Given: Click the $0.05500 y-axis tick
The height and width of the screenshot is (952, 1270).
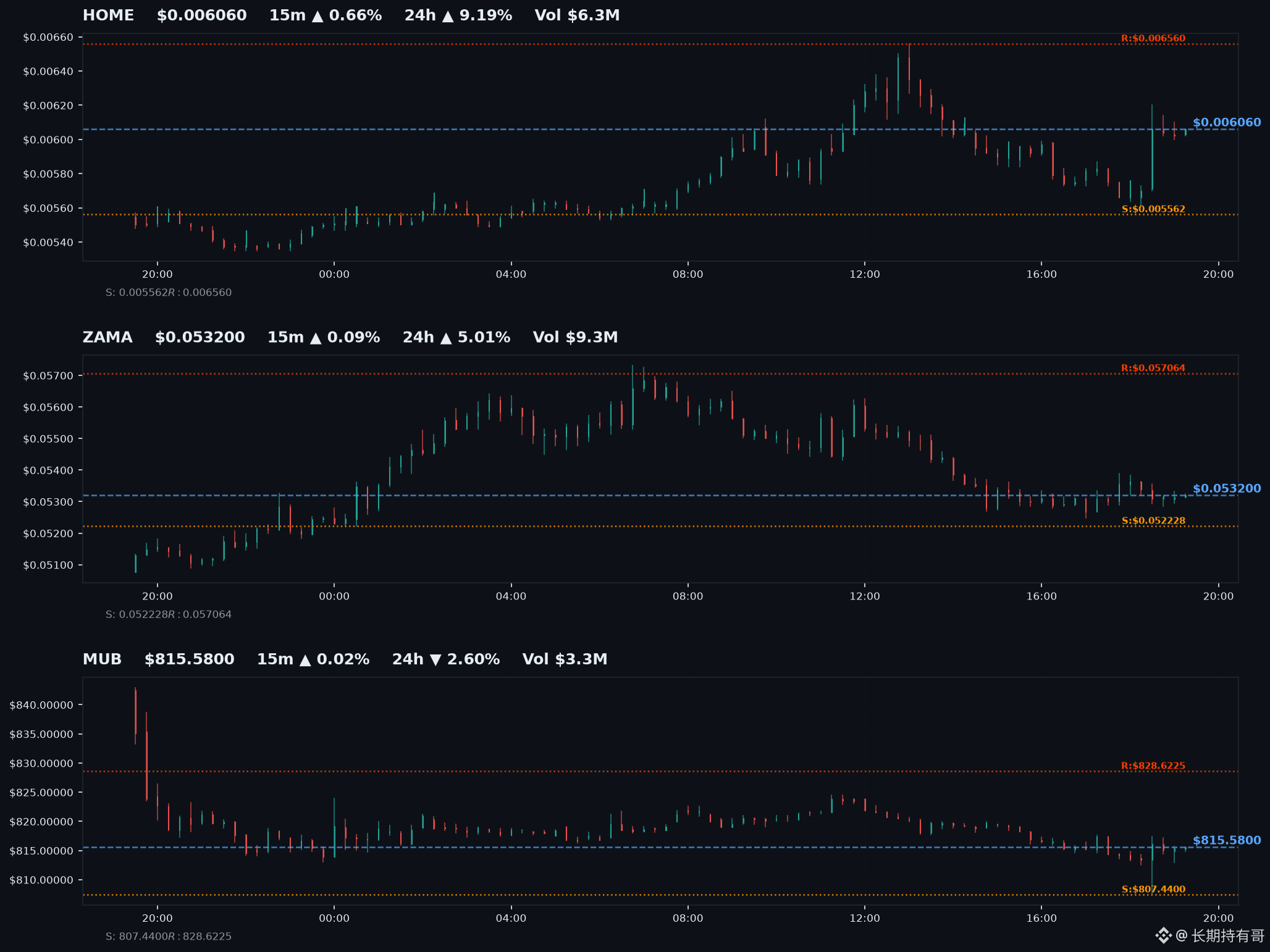Looking at the screenshot, I should (x=48, y=439).
